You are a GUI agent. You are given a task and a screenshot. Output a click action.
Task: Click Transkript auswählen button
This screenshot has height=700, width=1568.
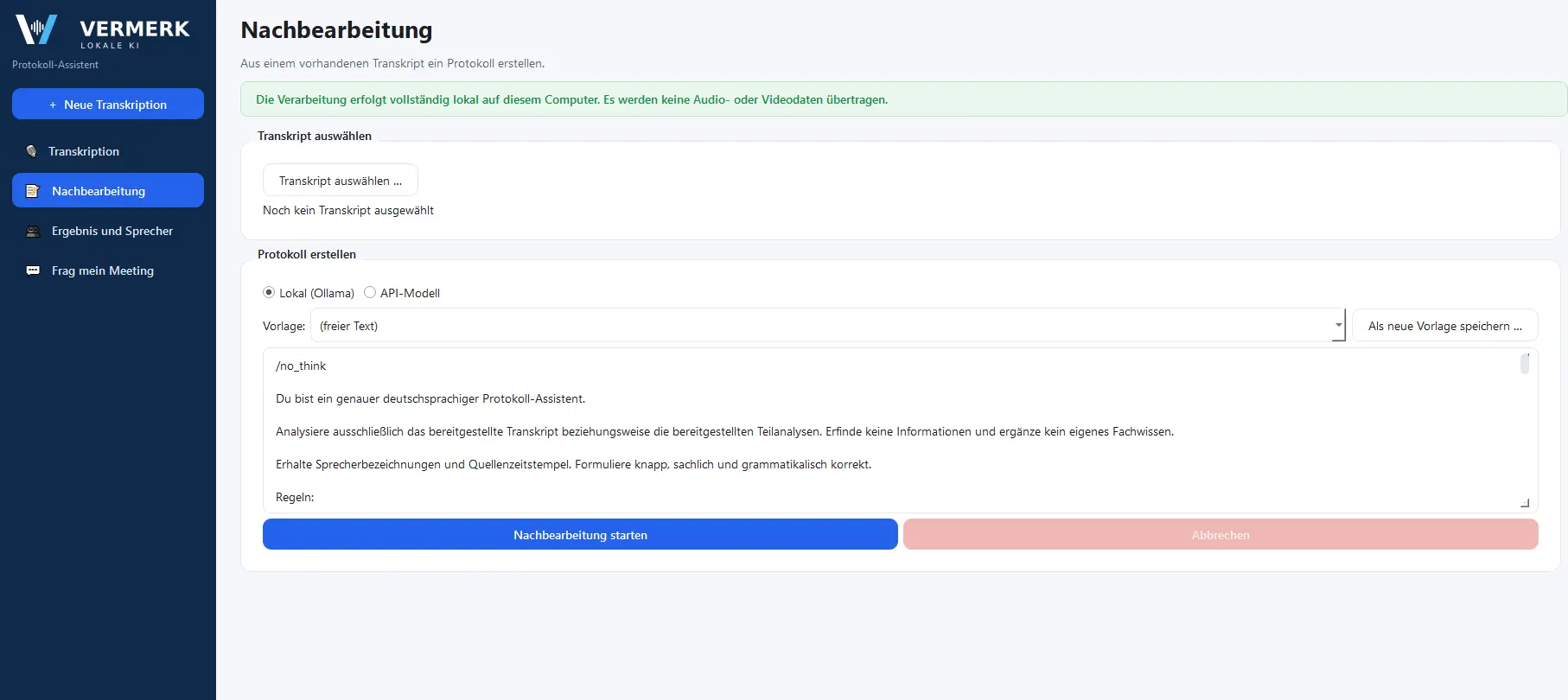pos(341,181)
